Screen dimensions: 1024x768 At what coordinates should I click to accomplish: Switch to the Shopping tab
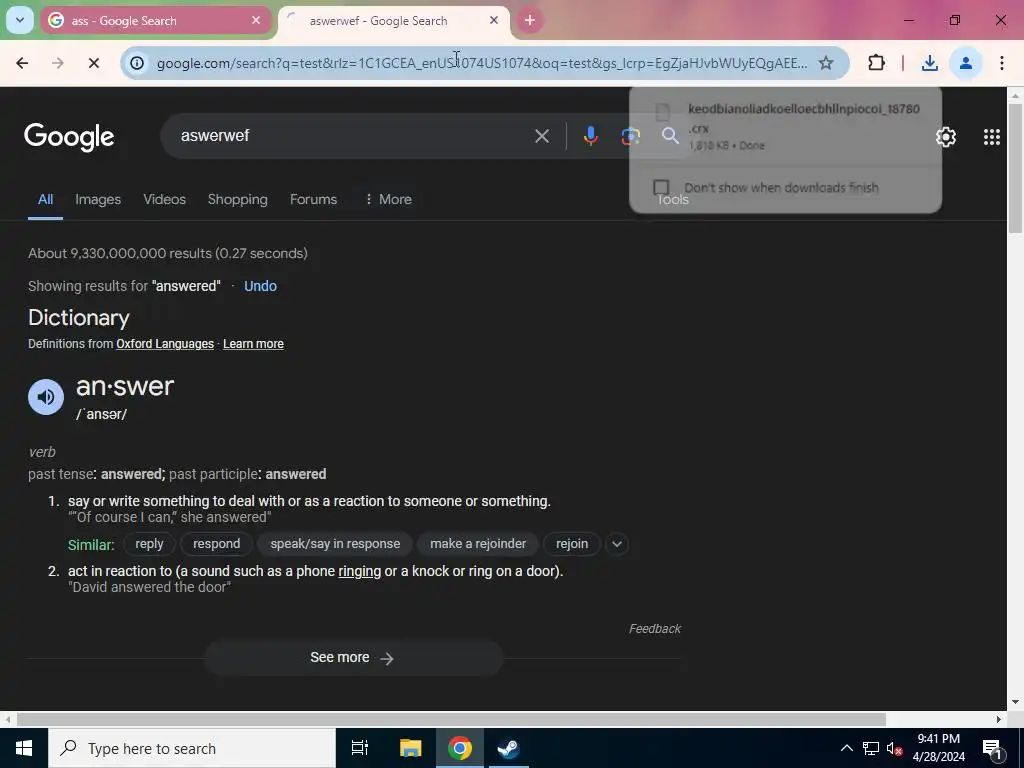click(x=238, y=200)
